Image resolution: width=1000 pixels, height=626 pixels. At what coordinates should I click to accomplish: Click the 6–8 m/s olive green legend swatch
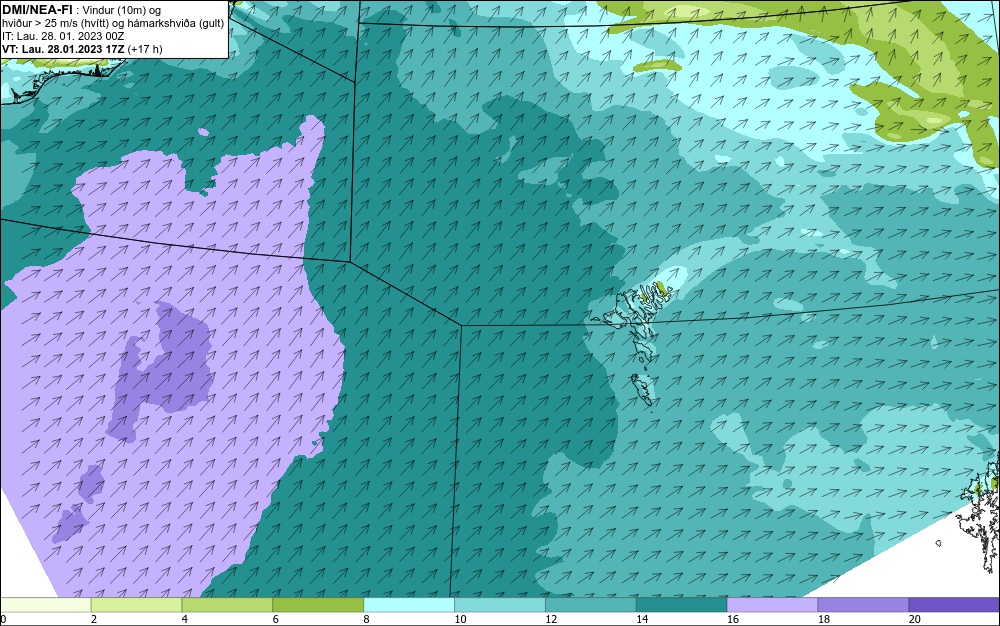coord(318,605)
